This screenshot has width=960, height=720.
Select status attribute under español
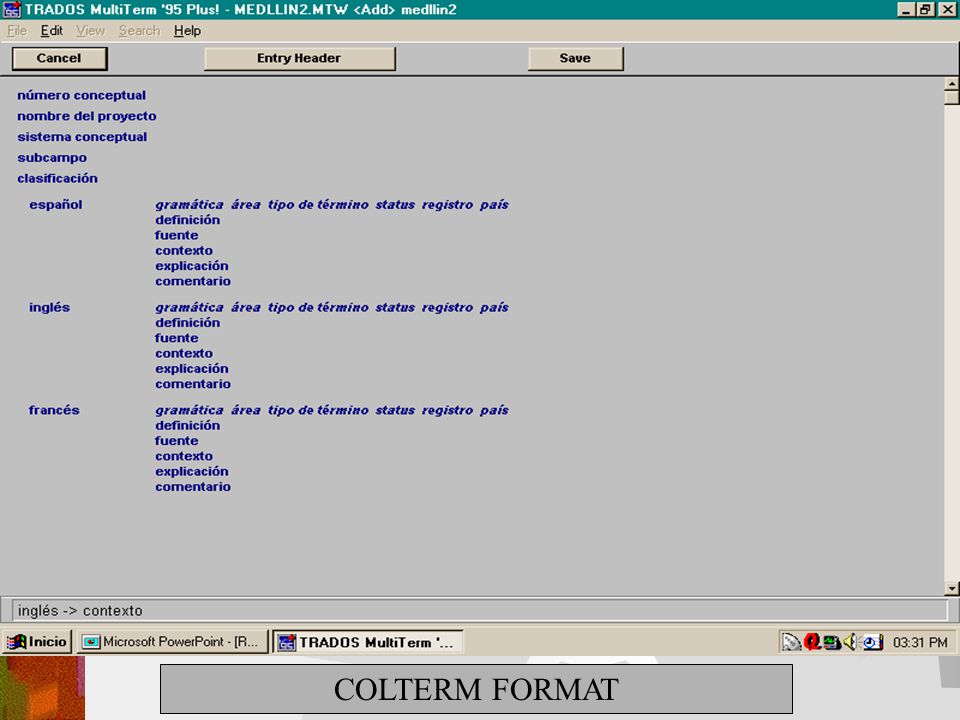tap(395, 205)
